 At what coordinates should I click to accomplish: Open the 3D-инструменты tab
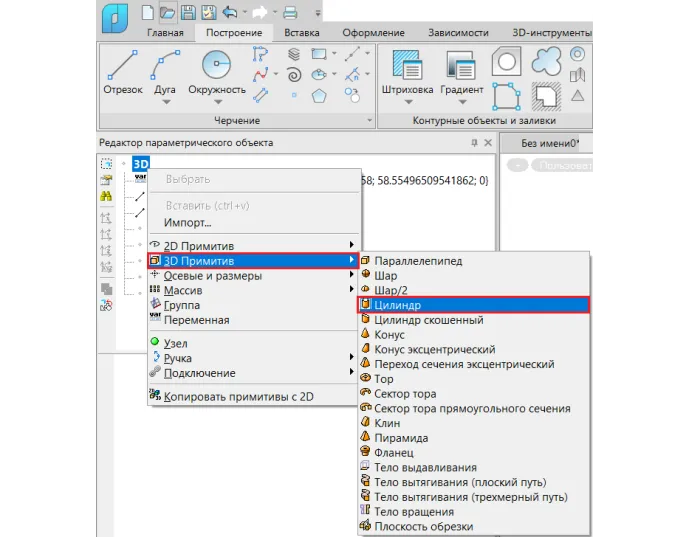click(552, 33)
